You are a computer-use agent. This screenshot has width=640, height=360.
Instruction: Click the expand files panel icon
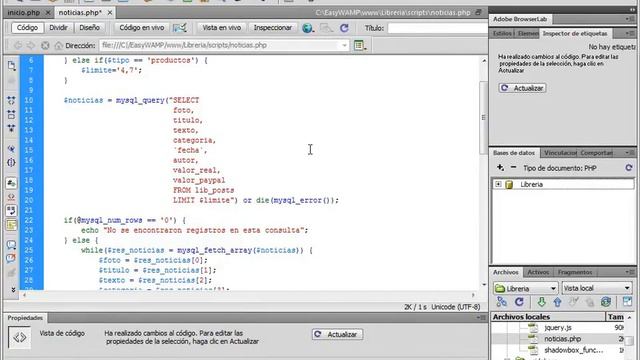pyautogui.click(x=627, y=302)
